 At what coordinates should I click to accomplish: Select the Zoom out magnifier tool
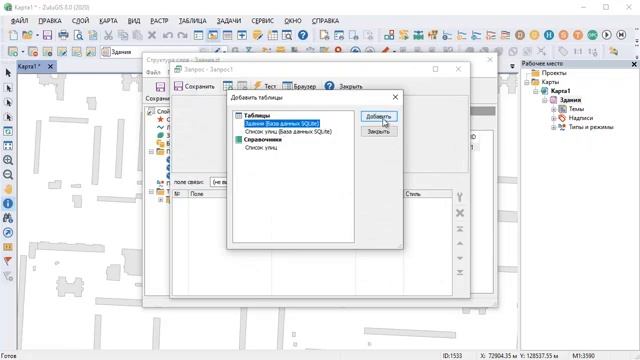click(x=8, y=175)
